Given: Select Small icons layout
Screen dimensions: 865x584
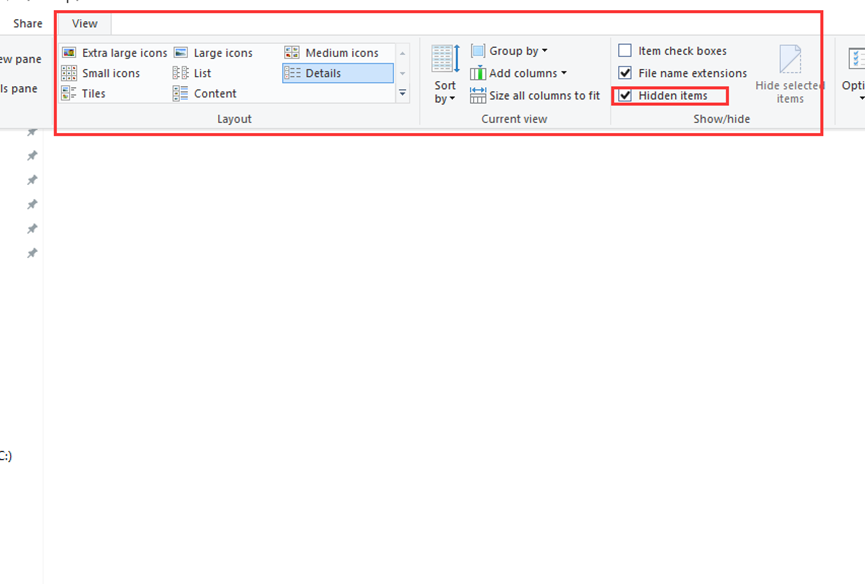Looking at the screenshot, I should click(x=101, y=73).
